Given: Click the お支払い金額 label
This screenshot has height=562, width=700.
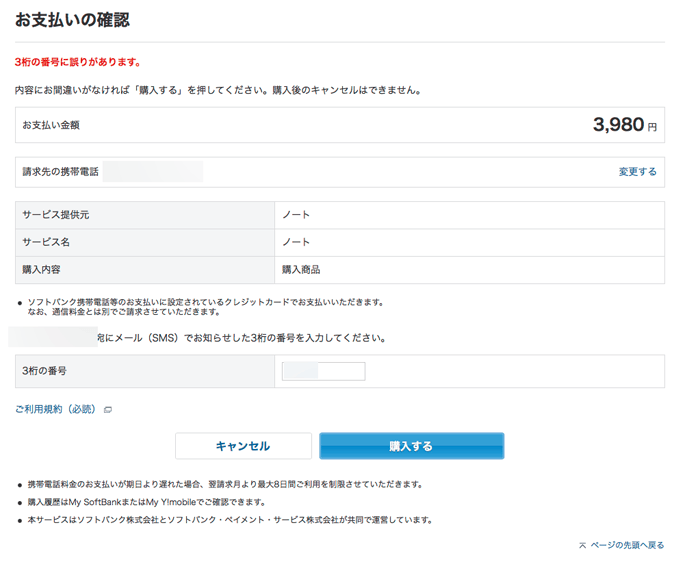Looking at the screenshot, I should [51, 126].
